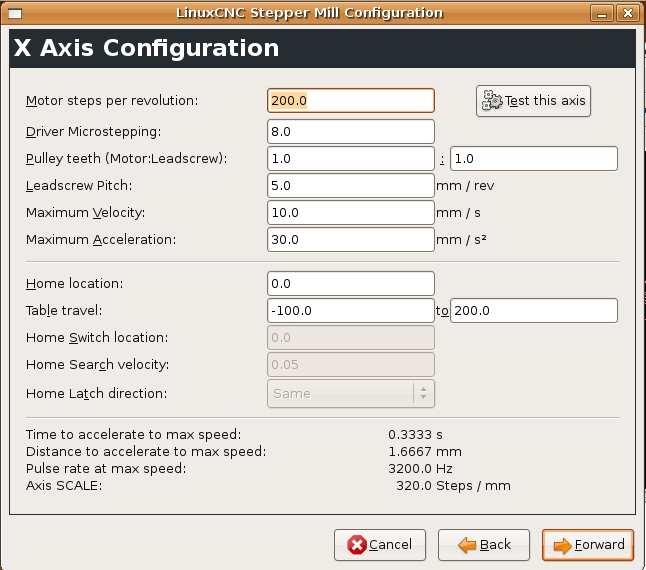The image size is (646, 570).
Task: Select the 1.6667 mm distance value
Action: click(x=425, y=452)
